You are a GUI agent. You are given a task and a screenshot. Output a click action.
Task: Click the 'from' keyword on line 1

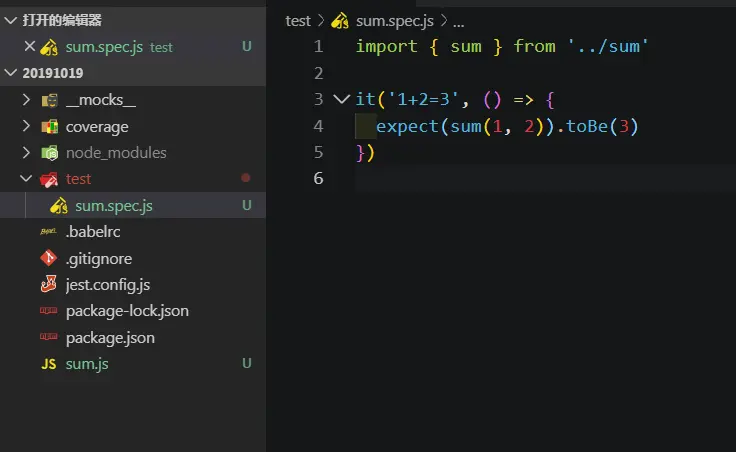(534, 46)
